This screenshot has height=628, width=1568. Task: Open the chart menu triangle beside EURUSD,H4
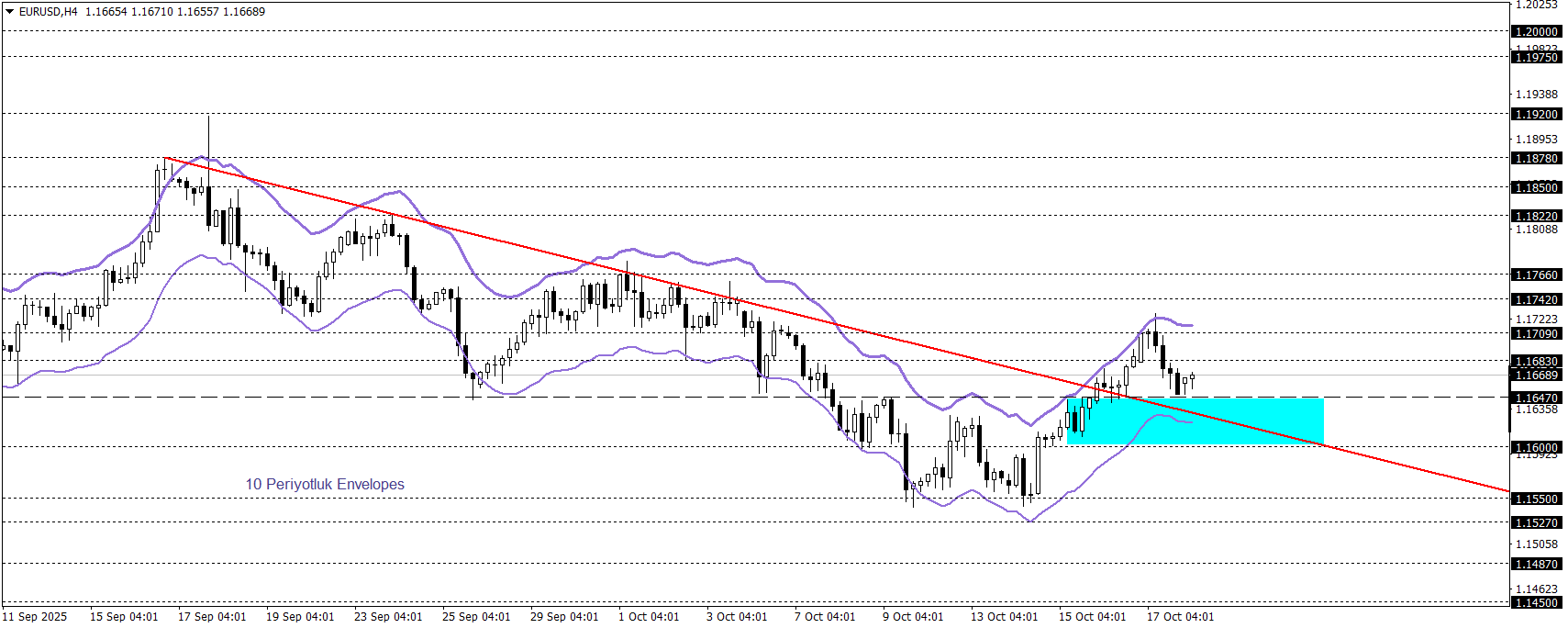point(10,12)
